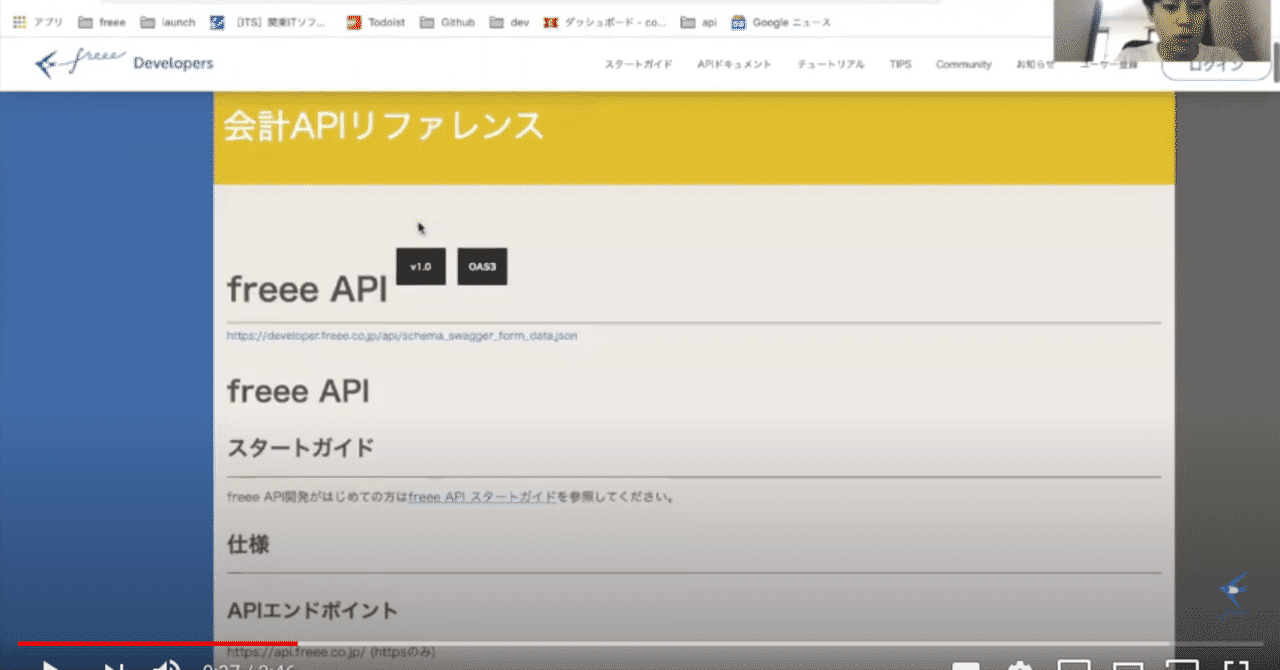This screenshot has width=1280, height=670.
Task: Select お知らせ in the top navigation
Action: [1035, 64]
